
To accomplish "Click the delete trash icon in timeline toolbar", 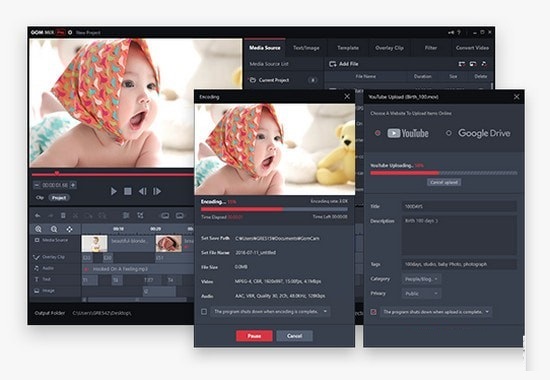I will coord(63,215).
